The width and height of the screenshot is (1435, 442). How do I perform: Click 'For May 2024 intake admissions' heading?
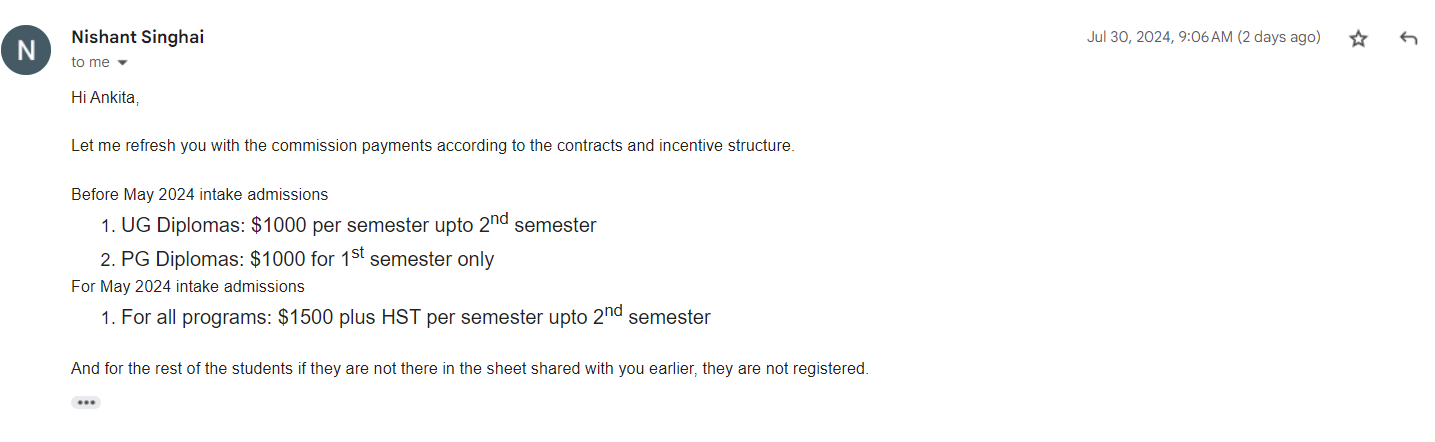click(x=188, y=286)
